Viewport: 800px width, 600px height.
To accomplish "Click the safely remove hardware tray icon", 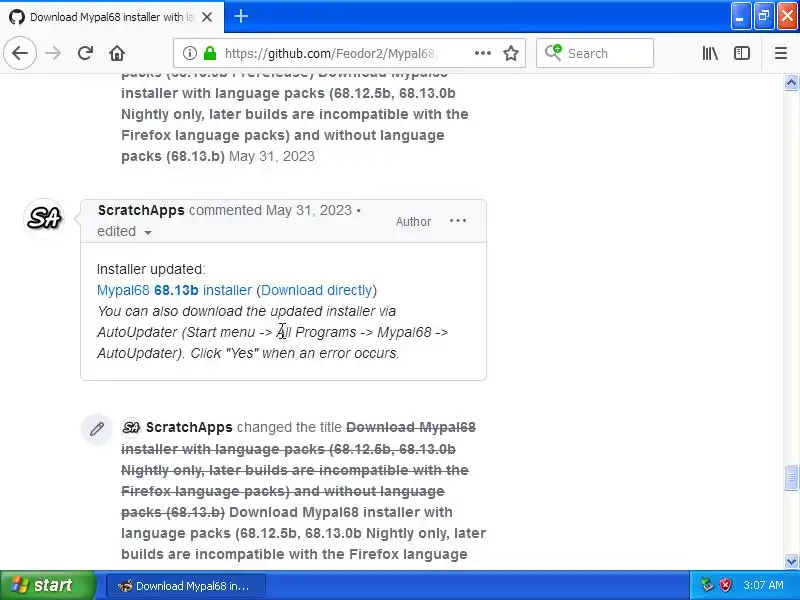I will [707, 585].
